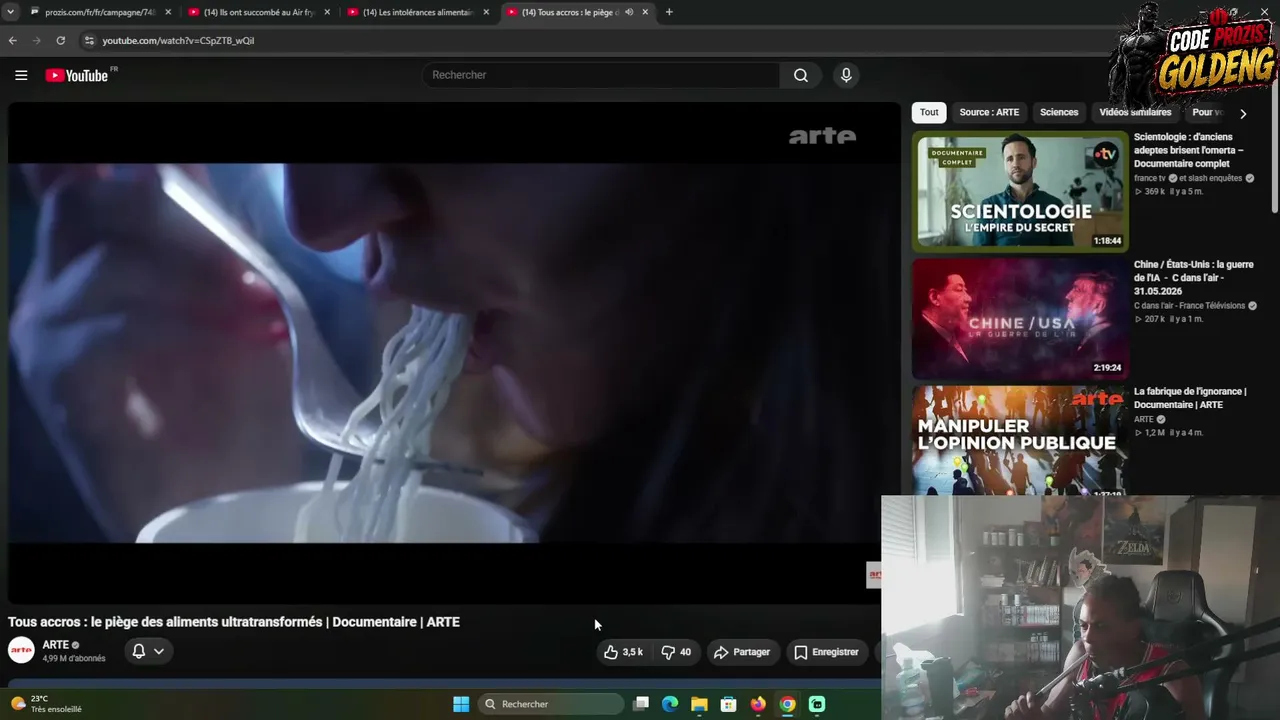Mute the playing tab's speaker icon

coord(629,12)
